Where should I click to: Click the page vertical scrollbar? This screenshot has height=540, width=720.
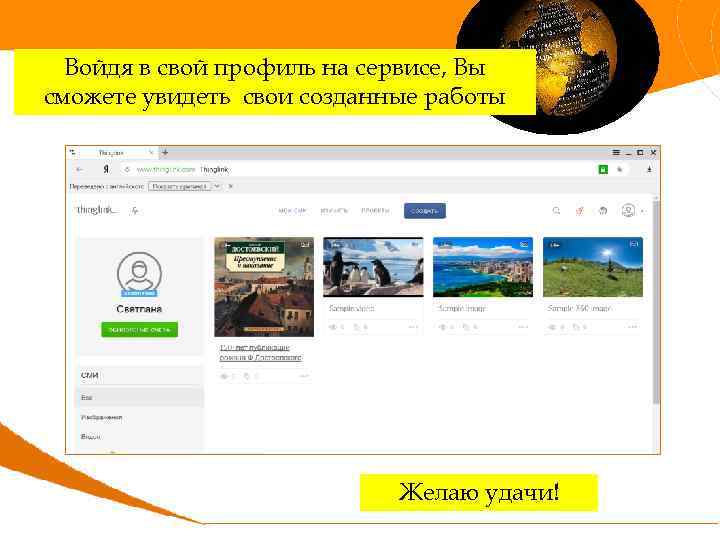click(656, 301)
